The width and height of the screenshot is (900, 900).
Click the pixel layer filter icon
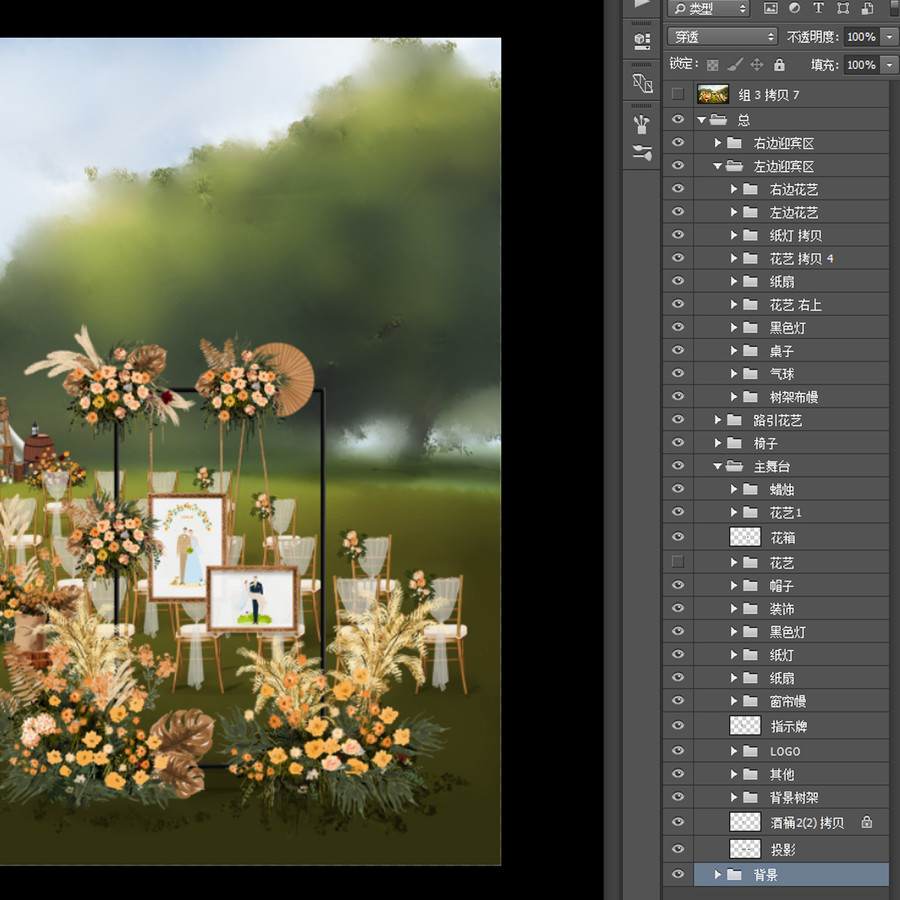point(770,8)
